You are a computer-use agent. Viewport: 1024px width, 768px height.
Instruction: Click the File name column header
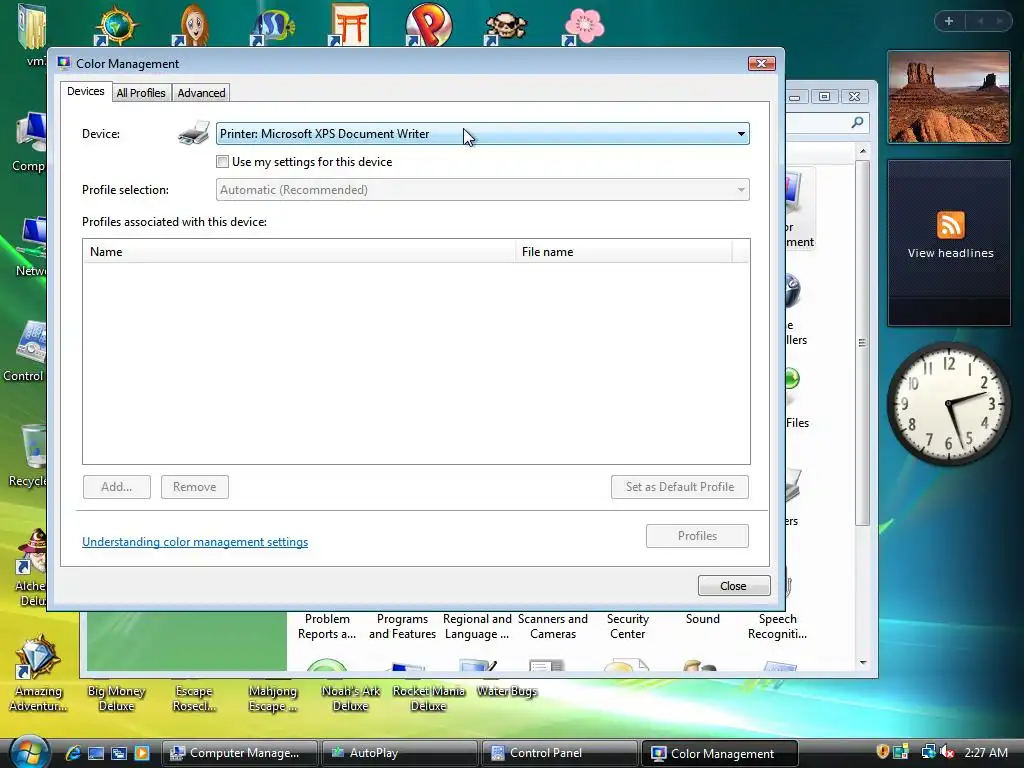[x=624, y=251]
